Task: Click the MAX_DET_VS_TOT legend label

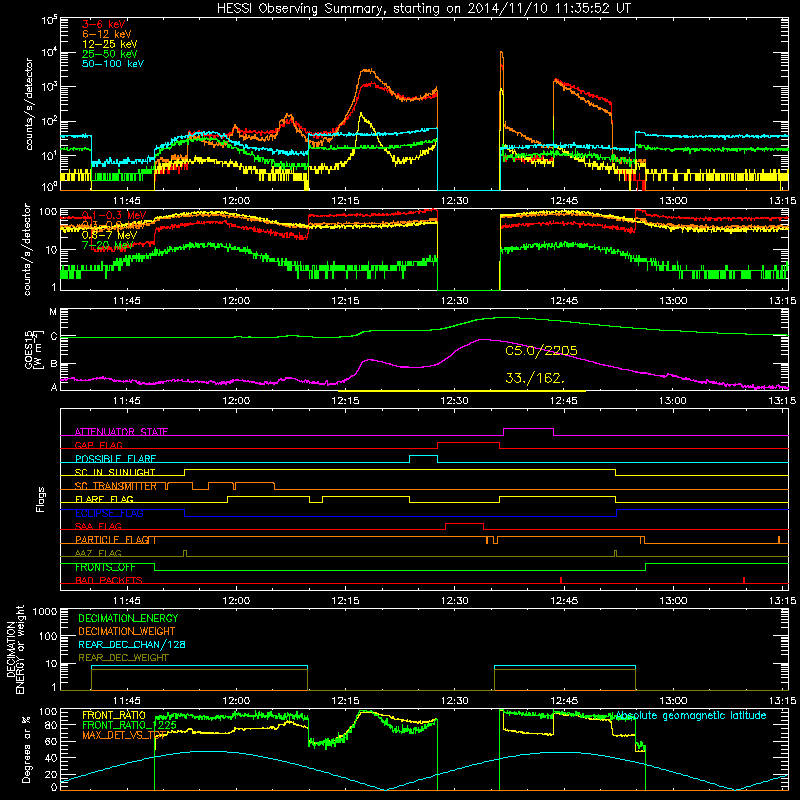Action: click(x=124, y=735)
